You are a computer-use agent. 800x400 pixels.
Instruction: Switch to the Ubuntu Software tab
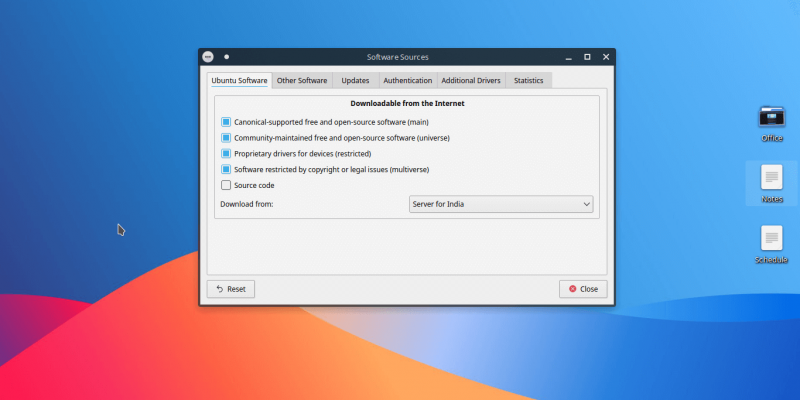[x=239, y=81]
